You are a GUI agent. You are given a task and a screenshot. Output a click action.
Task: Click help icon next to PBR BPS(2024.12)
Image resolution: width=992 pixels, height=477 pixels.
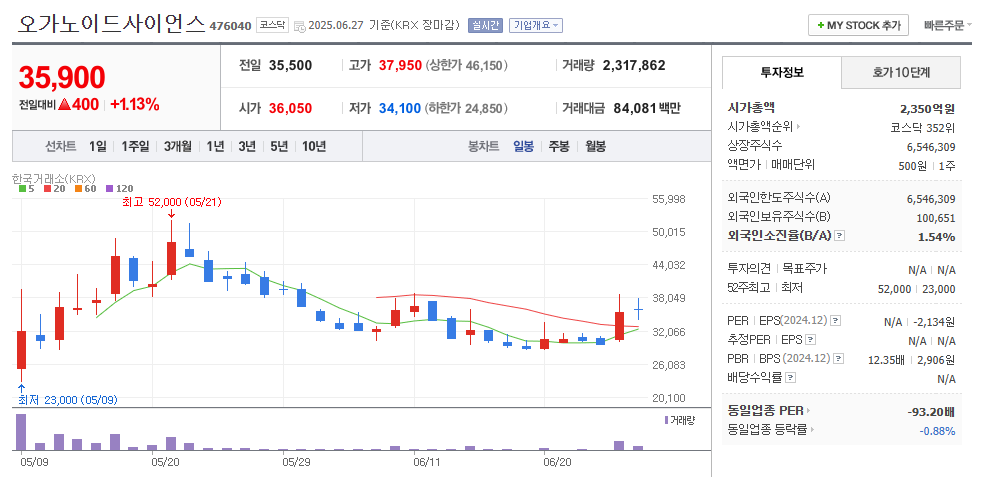tap(838, 359)
